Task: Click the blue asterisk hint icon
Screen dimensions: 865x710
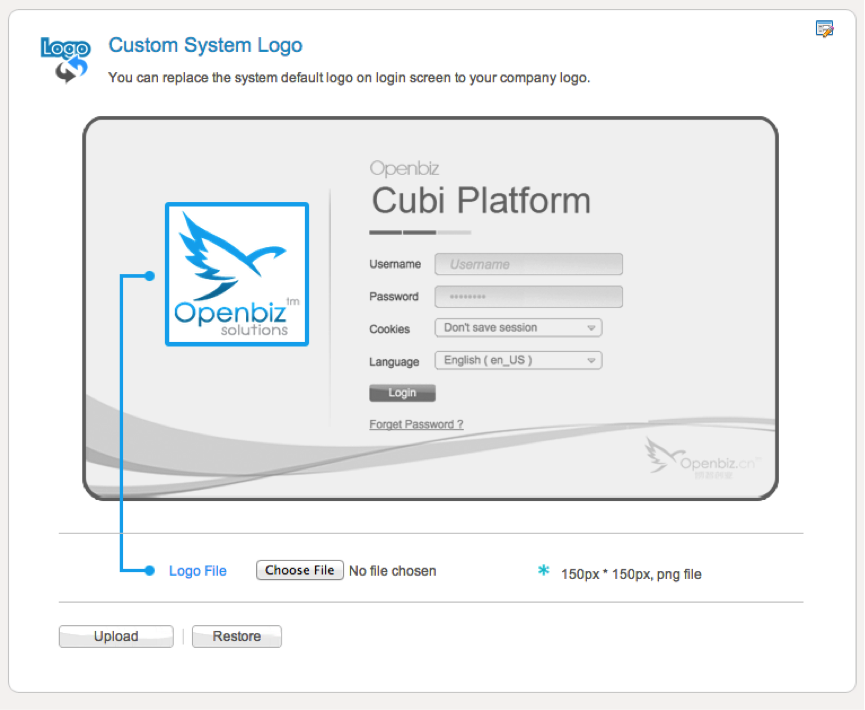Action: click(543, 570)
